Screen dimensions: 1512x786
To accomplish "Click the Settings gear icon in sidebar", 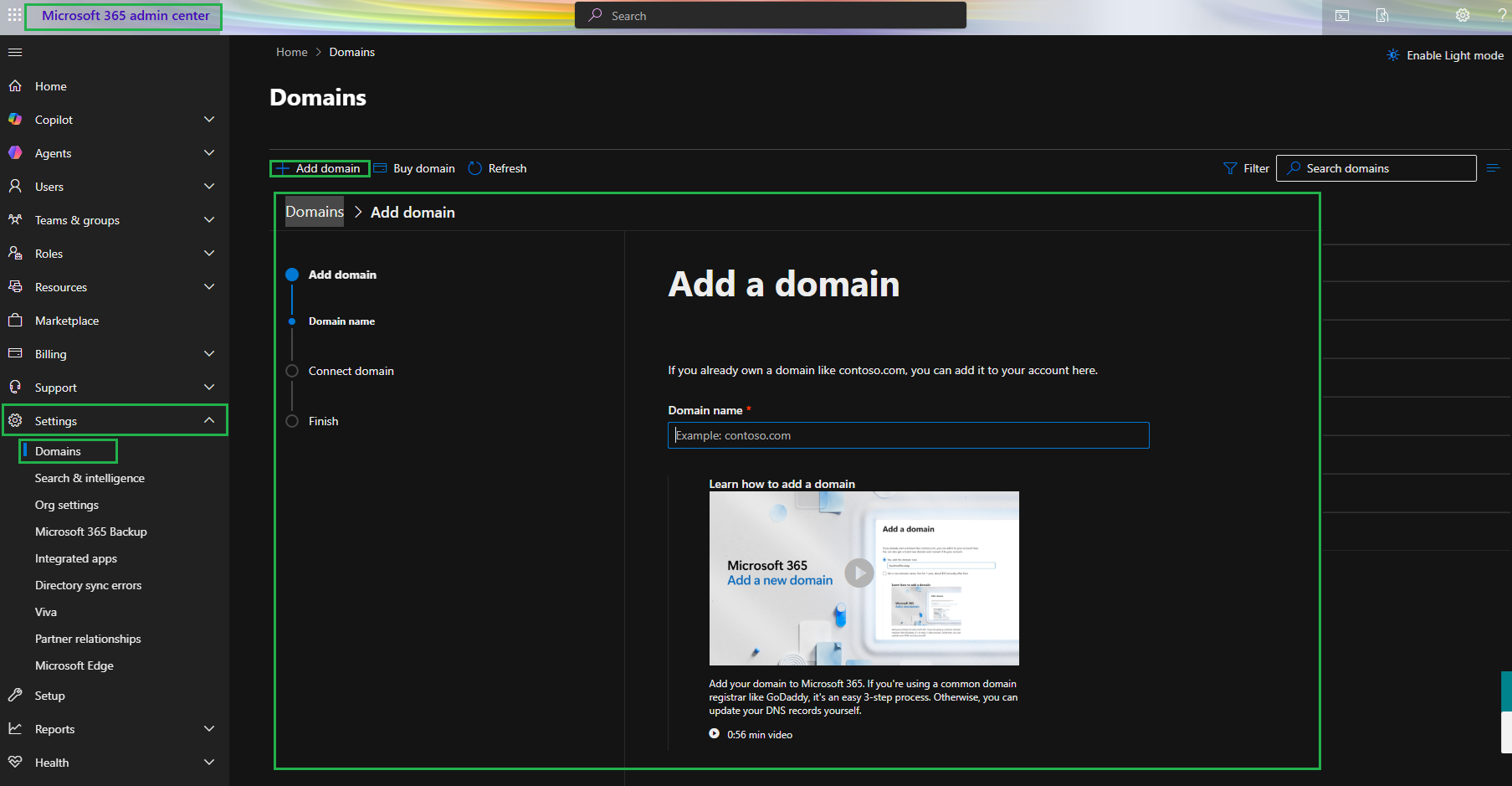I will pyautogui.click(x=15, y=421).
